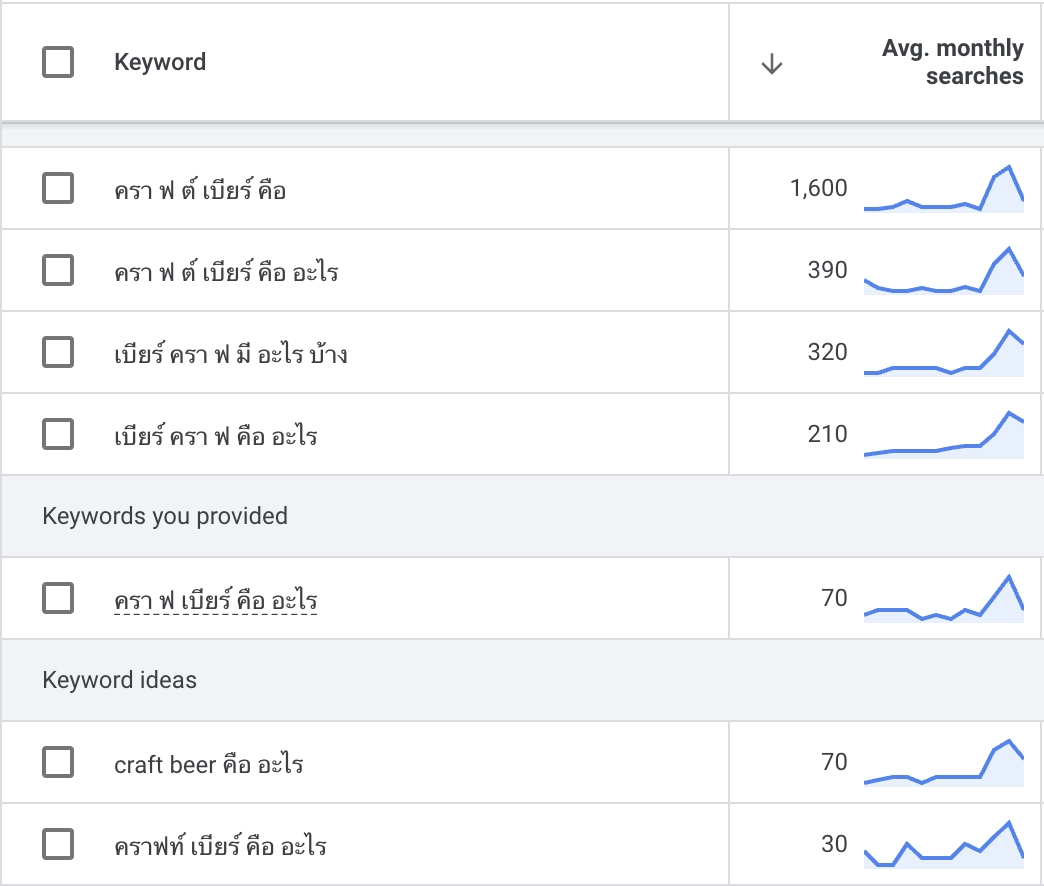
Task: Sort by the Avg. monthly searches header
Action: pos(952,62)
